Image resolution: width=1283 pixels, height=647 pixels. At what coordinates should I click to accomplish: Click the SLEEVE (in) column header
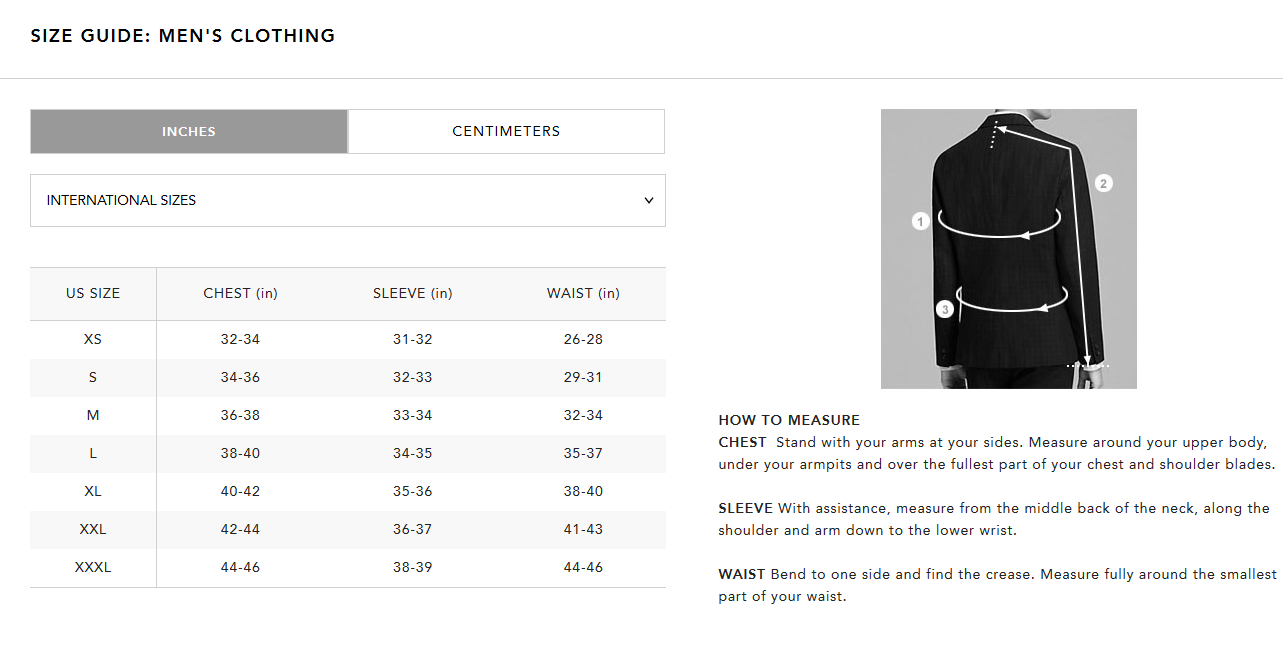(x=412, y=294)
